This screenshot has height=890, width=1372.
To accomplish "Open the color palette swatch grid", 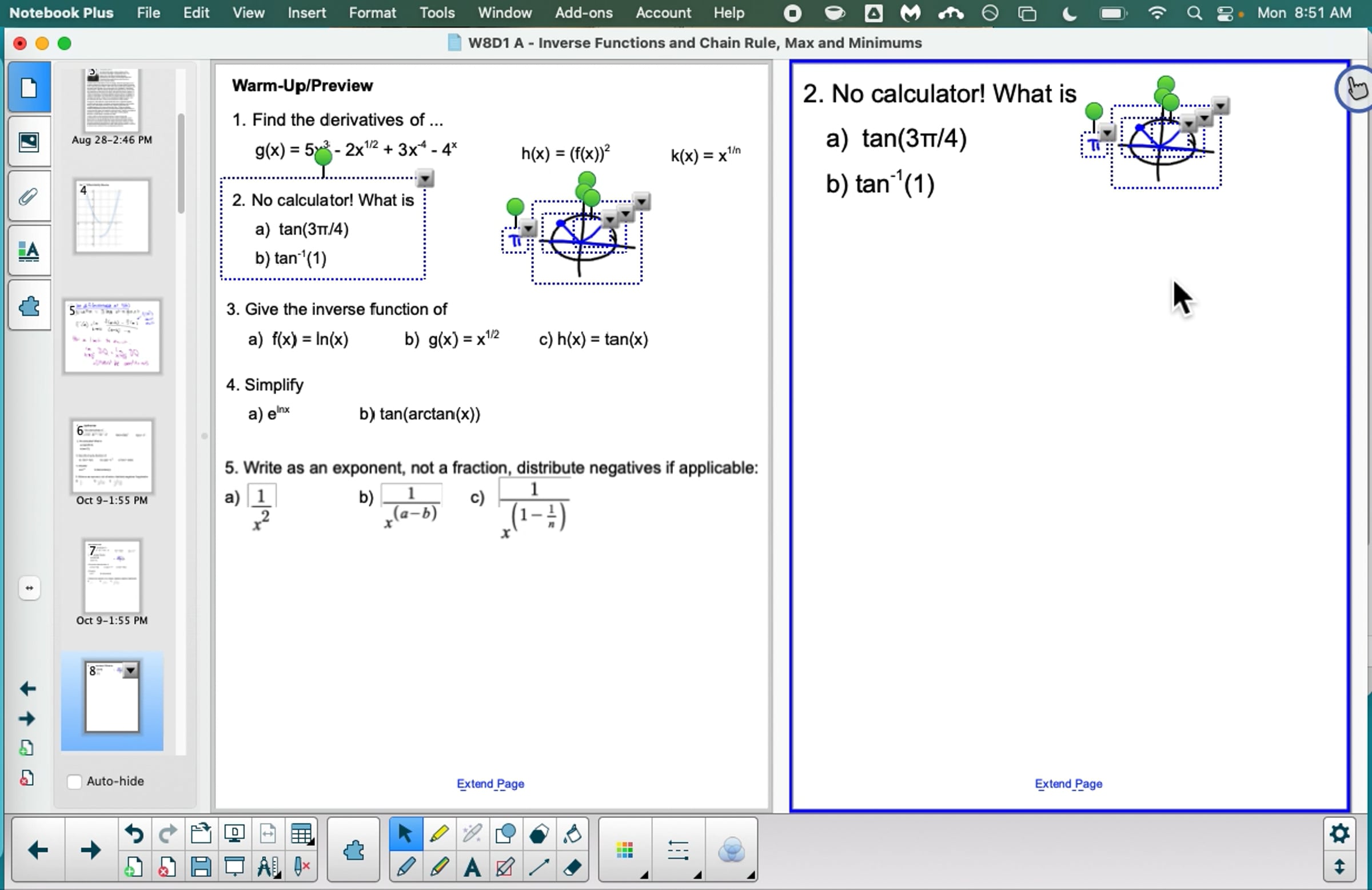I will 625,849.
